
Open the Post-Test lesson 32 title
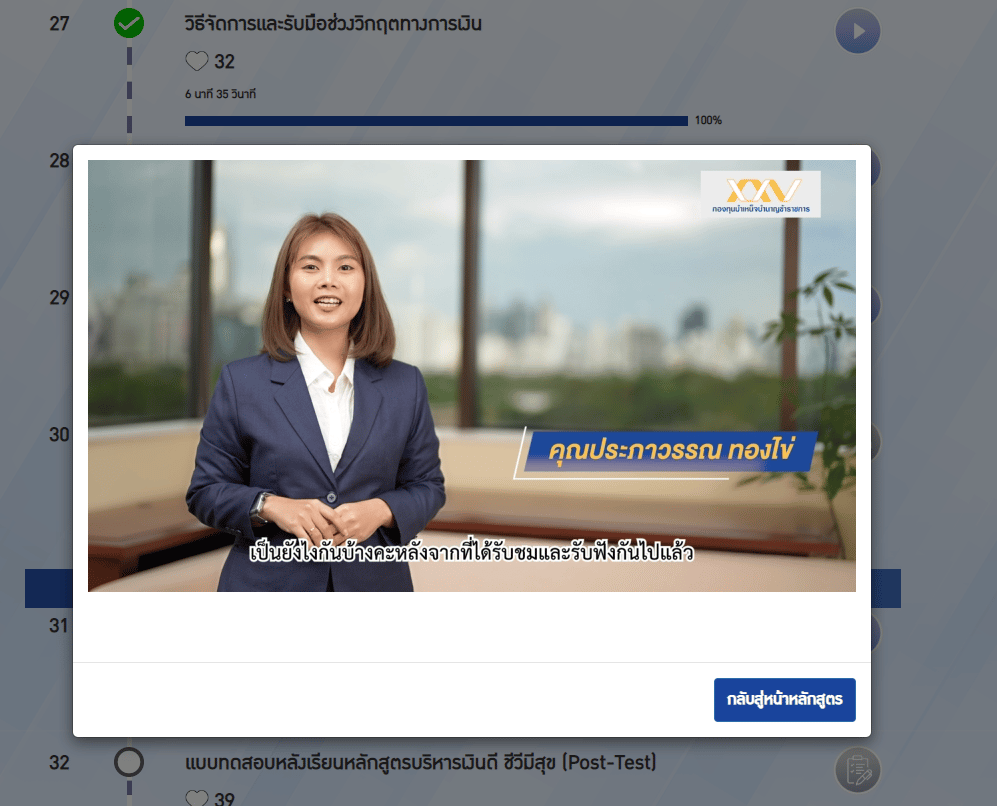(420, 762)
